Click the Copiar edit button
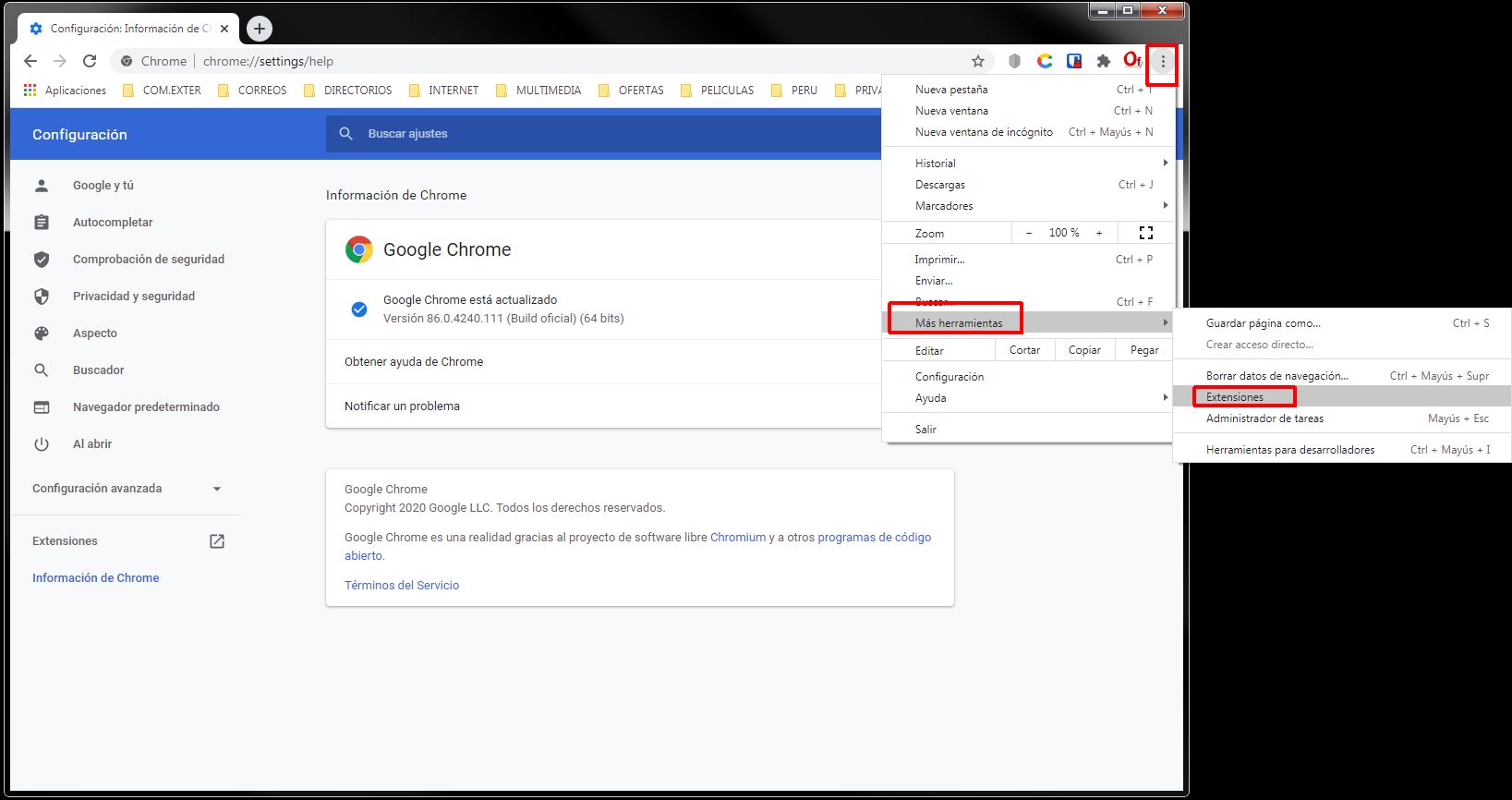Screen dimensions: 1512x800 pyautogui.click(x=1084, y=350)
